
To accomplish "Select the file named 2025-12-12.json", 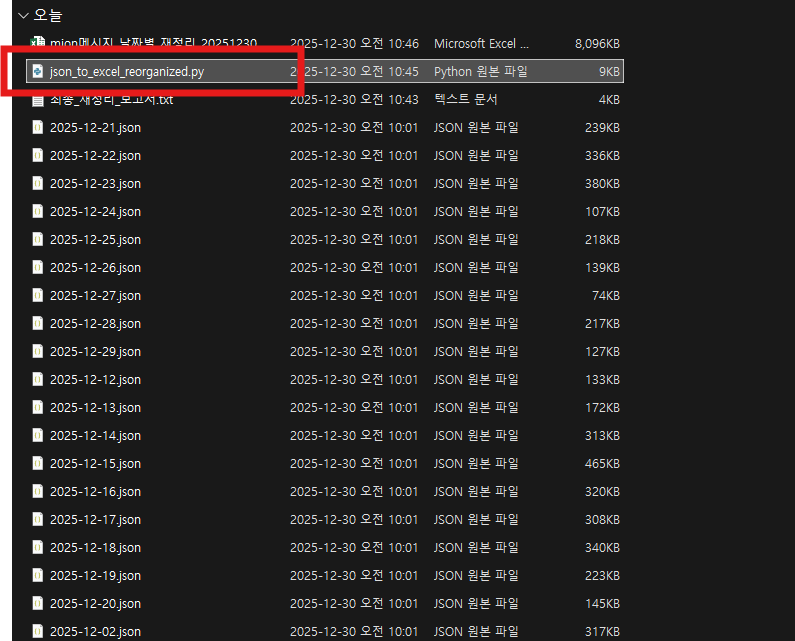I will click(x=95, y=380).
